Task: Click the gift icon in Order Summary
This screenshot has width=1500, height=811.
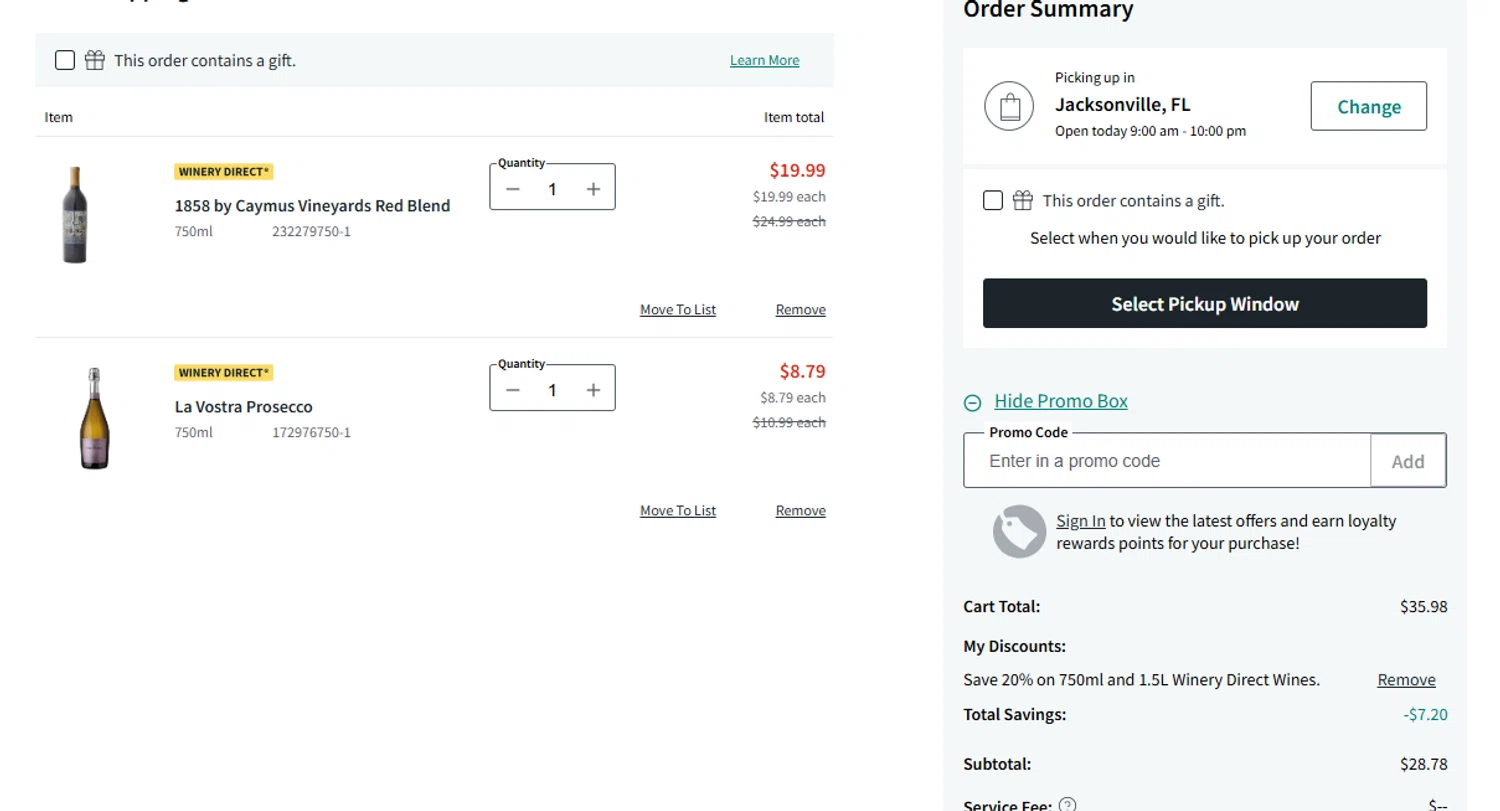Action: [1022, 201]
